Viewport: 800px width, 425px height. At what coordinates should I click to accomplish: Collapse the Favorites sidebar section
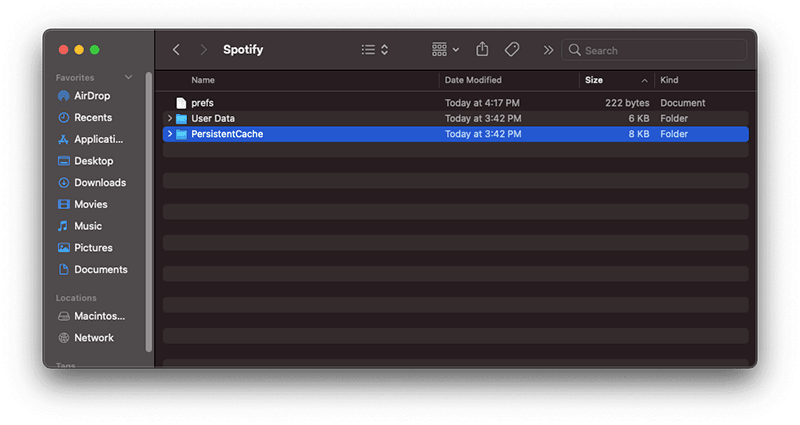click(129, 77)
